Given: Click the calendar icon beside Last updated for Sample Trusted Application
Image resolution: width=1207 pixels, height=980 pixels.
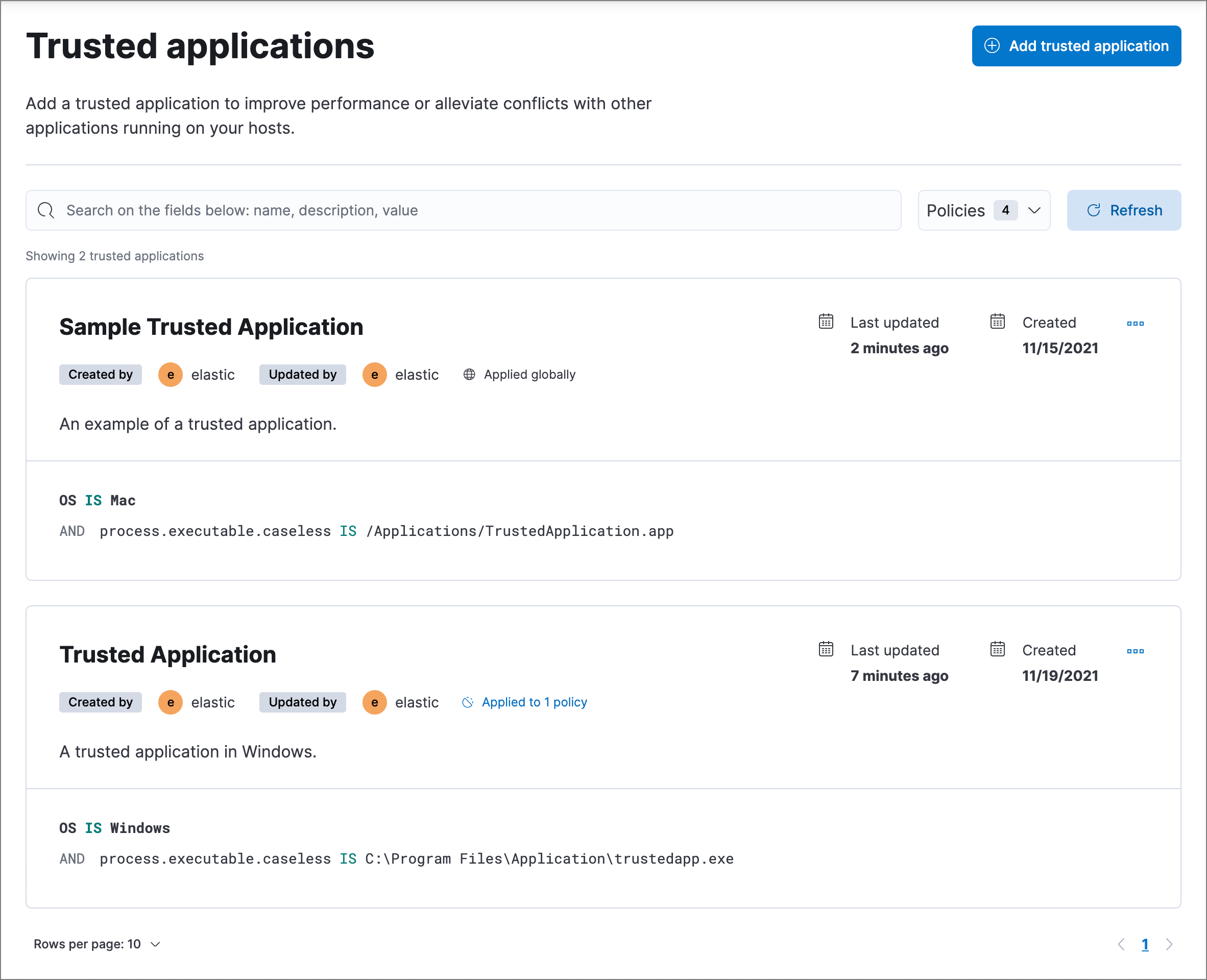Looking at the screenshot, I should coord(826,321).
